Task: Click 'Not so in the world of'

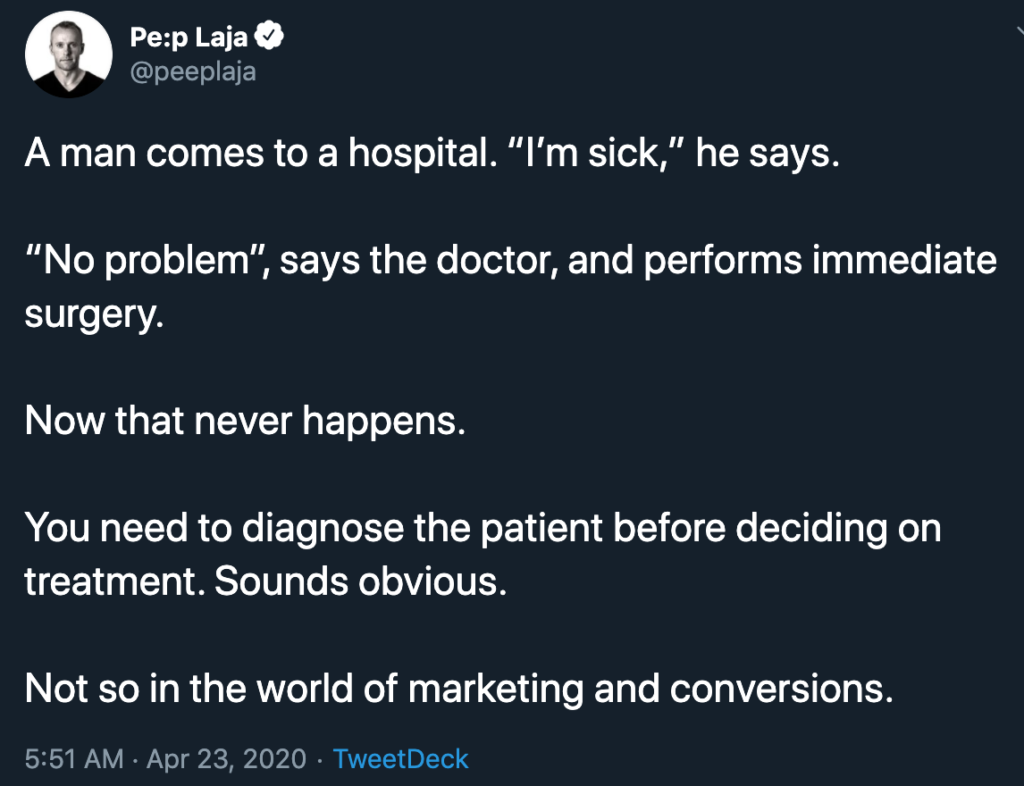Action: 211,688
